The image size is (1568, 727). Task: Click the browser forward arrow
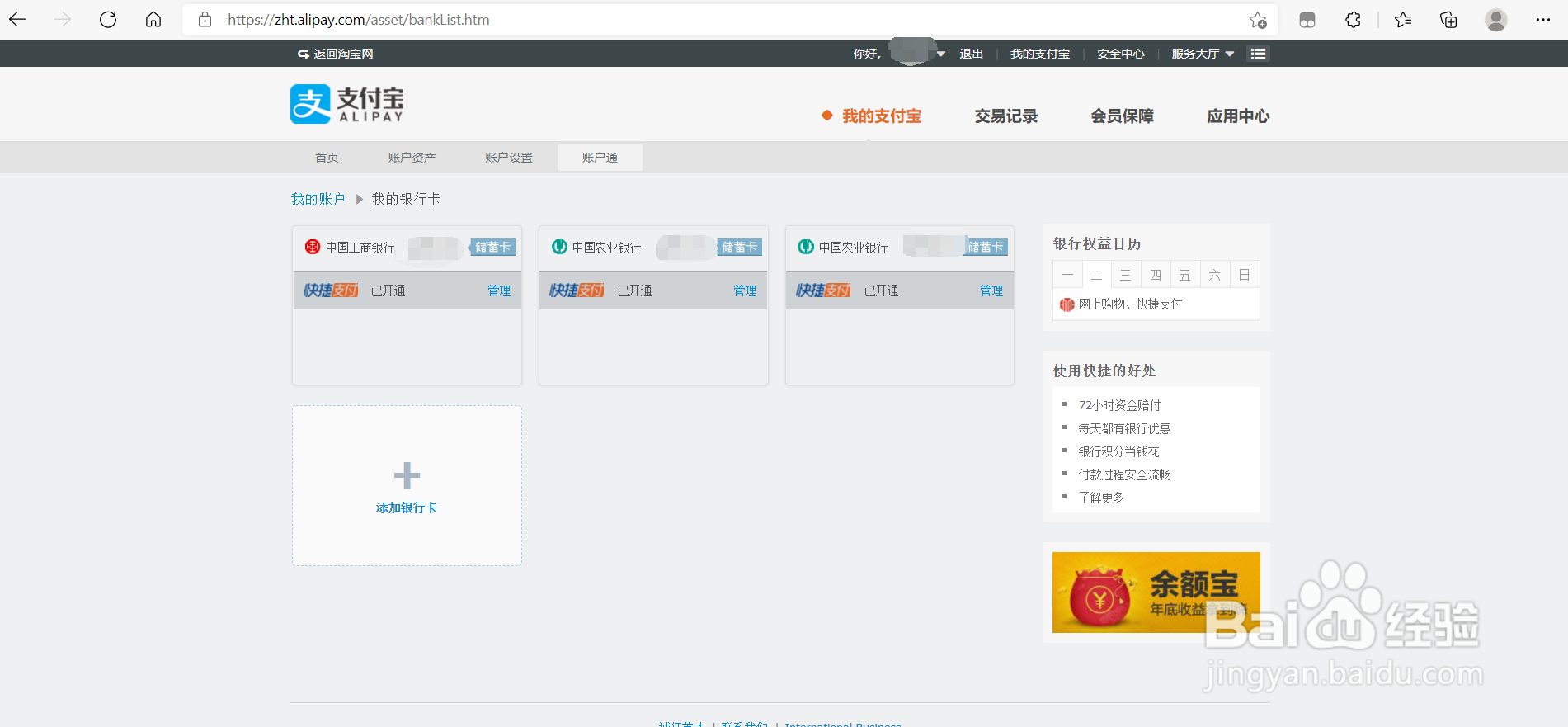pos(63,20)
